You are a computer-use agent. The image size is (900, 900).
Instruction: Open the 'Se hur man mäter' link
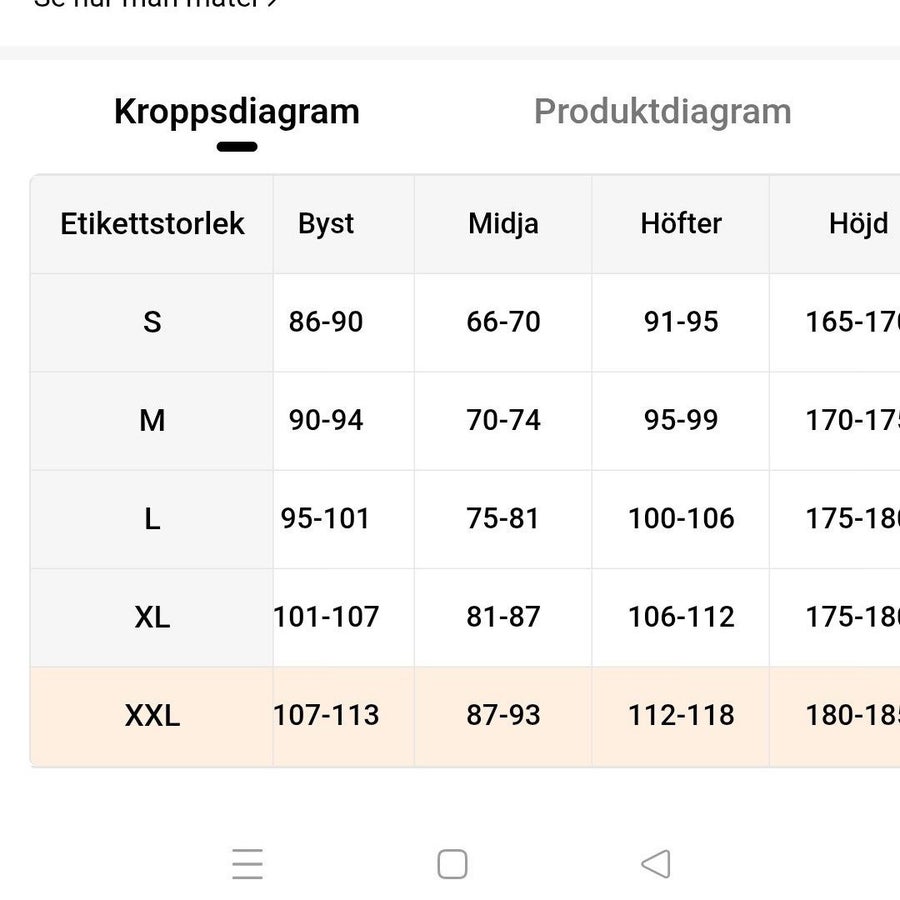click(x=156, y=3)
